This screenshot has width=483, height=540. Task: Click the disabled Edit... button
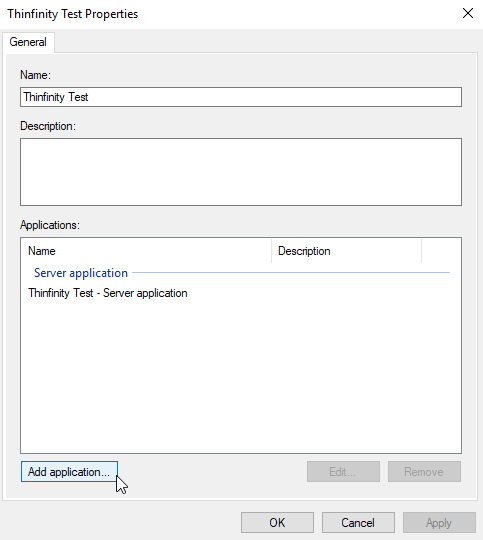point(343,471)
